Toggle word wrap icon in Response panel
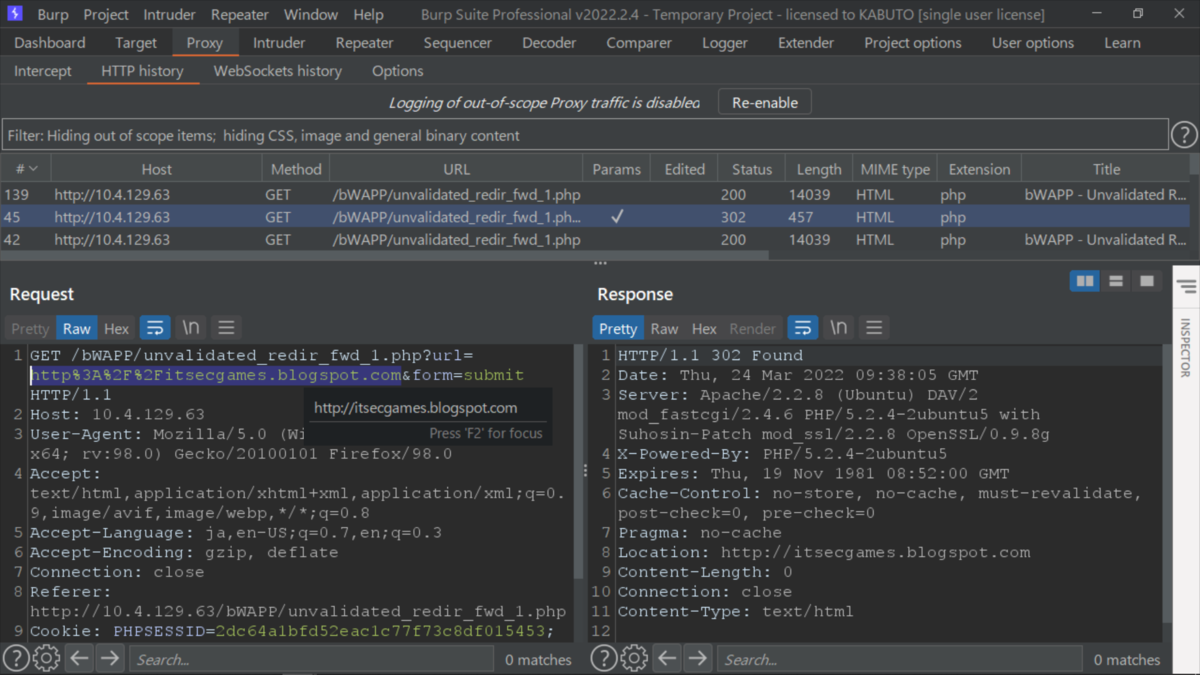Viewport: 1200px width, 675px height. point(803,328)
